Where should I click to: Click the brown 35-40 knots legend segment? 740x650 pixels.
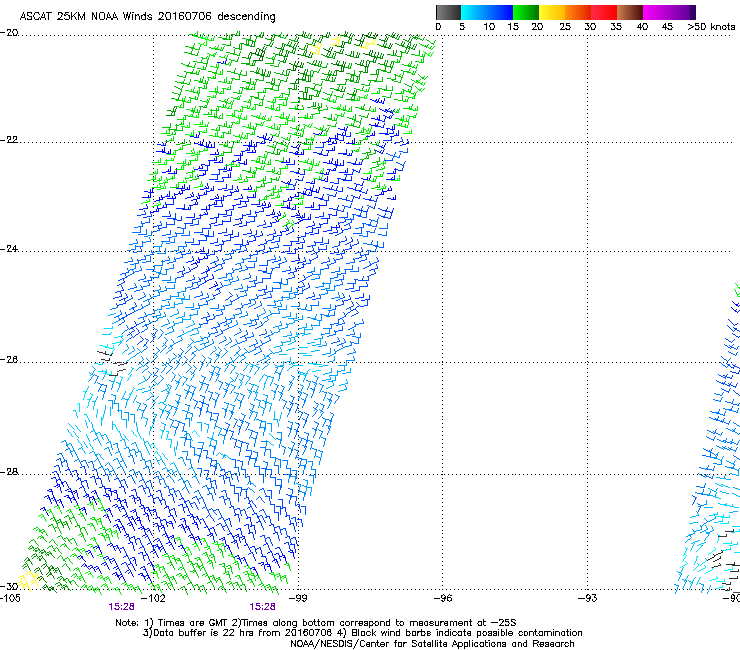630,12
